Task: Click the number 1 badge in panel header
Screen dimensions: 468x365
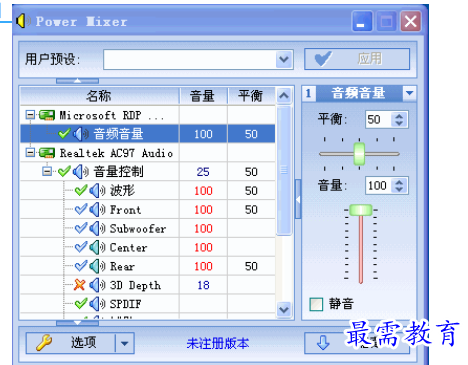Action: [309, 93]
